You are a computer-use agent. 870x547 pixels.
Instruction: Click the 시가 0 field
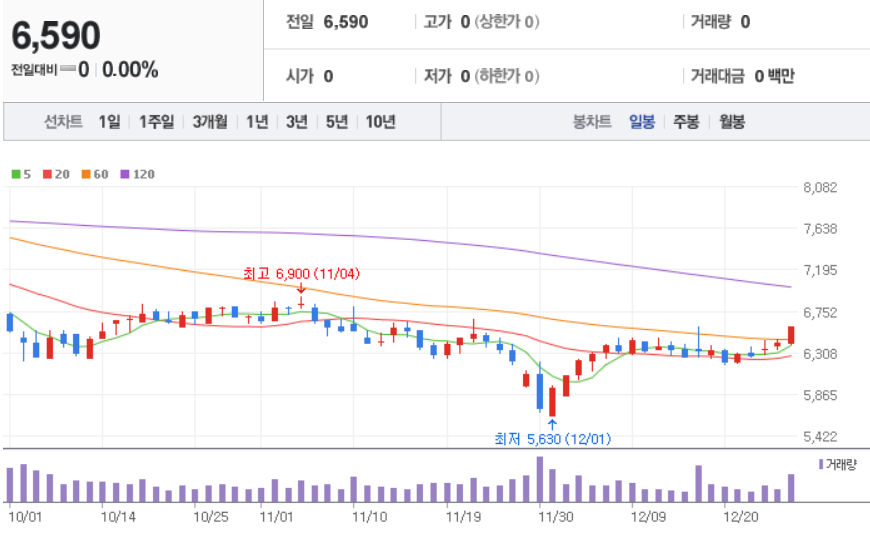pos(310,76)
